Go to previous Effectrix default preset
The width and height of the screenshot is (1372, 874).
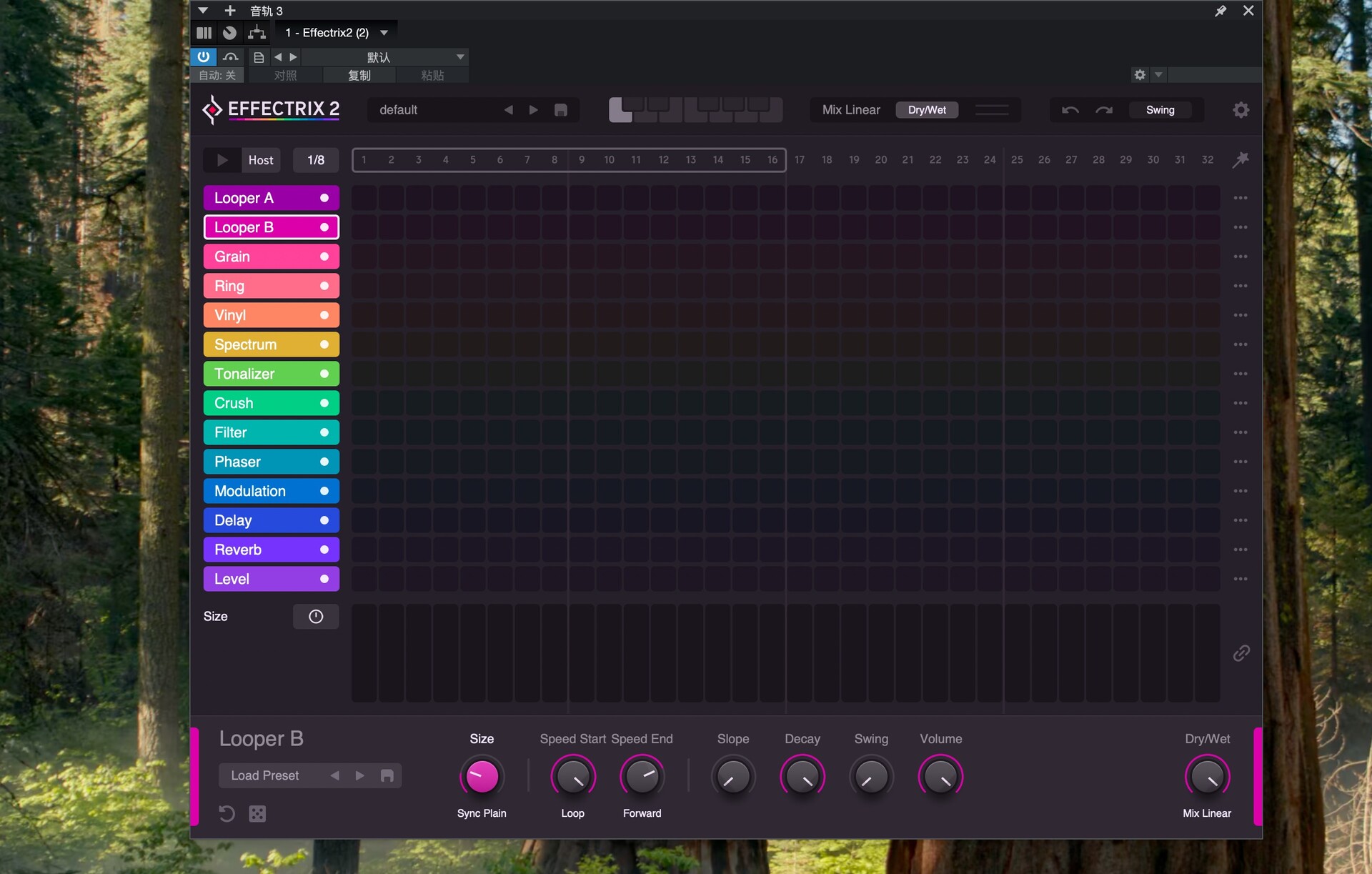[x=509, y=110]
